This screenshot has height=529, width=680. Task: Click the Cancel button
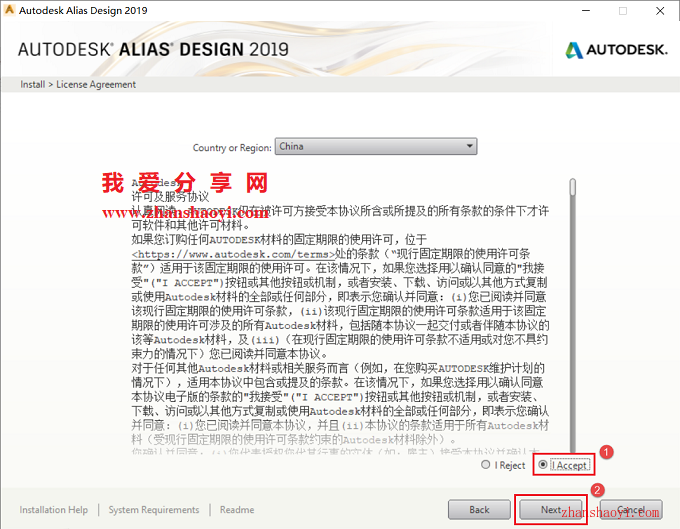[x=631, y=509]
